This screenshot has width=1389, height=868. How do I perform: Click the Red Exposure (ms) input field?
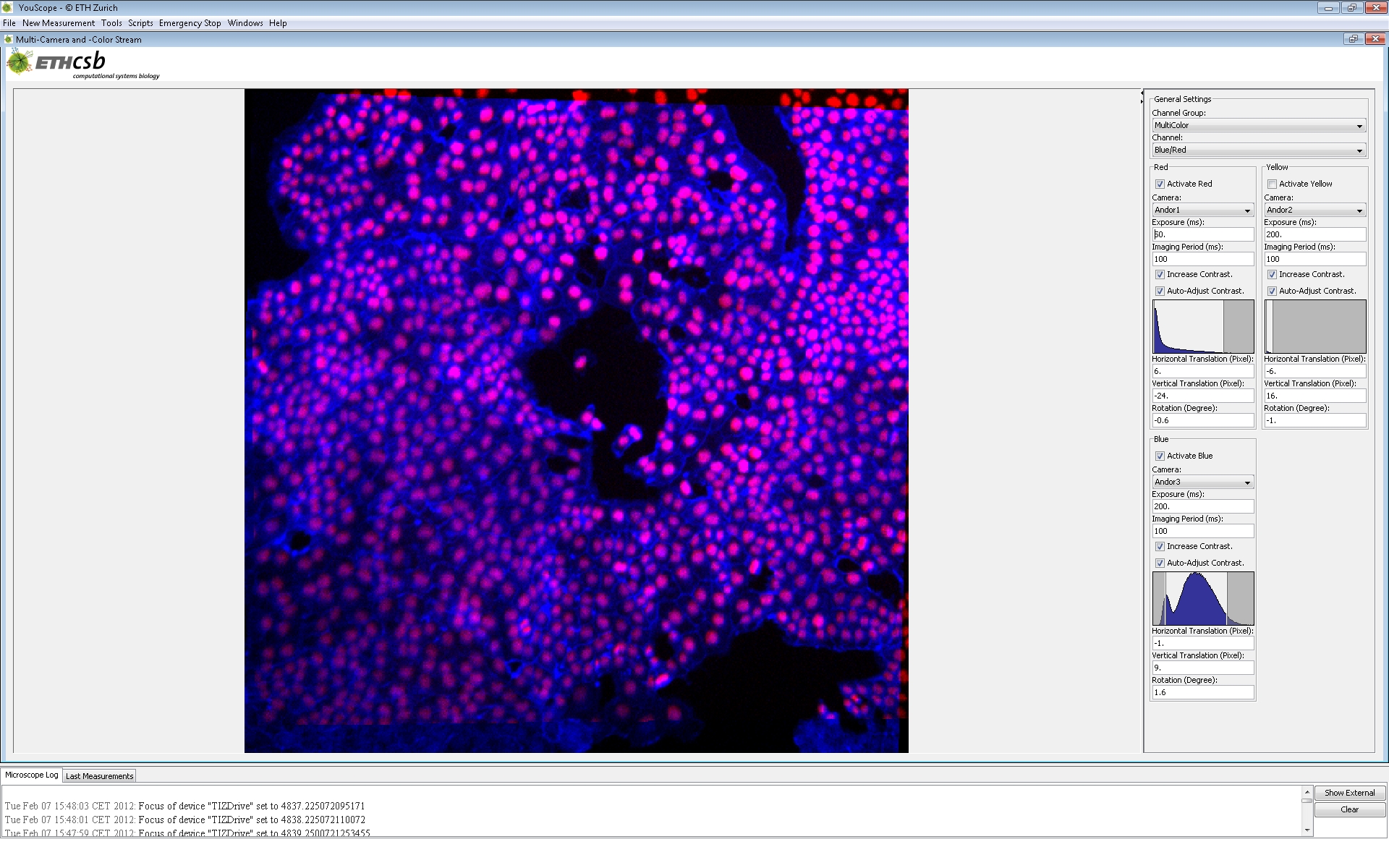click(x=1202, y=234)
